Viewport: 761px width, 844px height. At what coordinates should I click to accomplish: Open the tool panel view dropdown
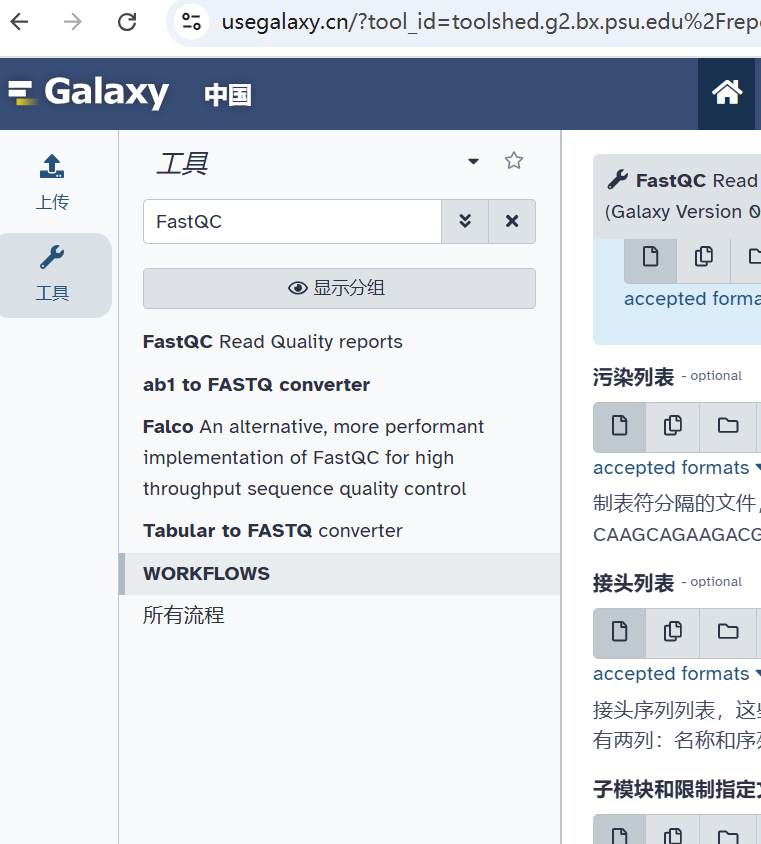click(473, 161)
